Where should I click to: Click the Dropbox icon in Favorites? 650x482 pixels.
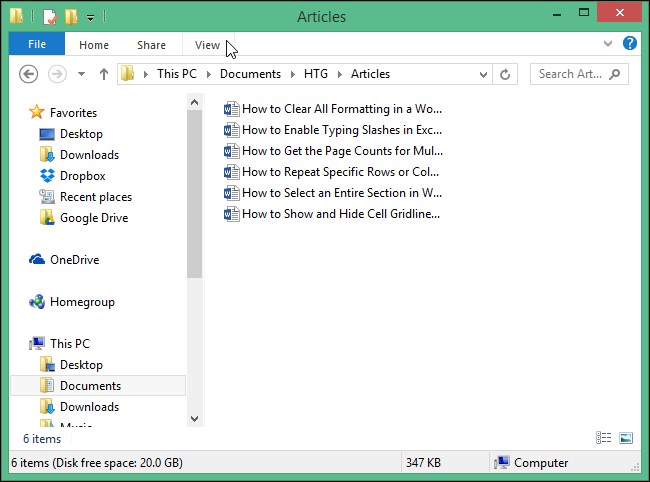click(x=47, y=176)
